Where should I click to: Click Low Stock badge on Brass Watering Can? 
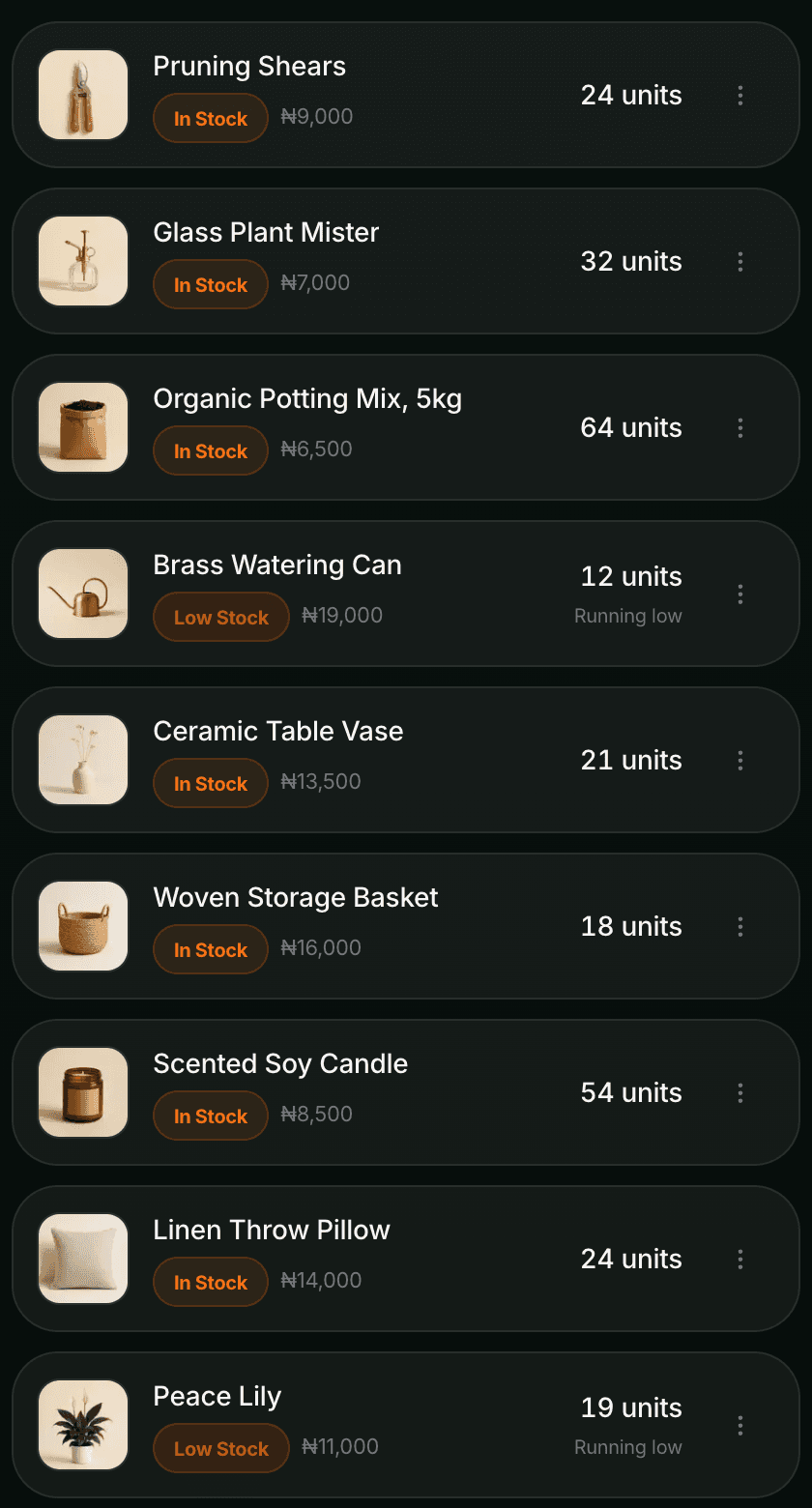tap(221, 617)
